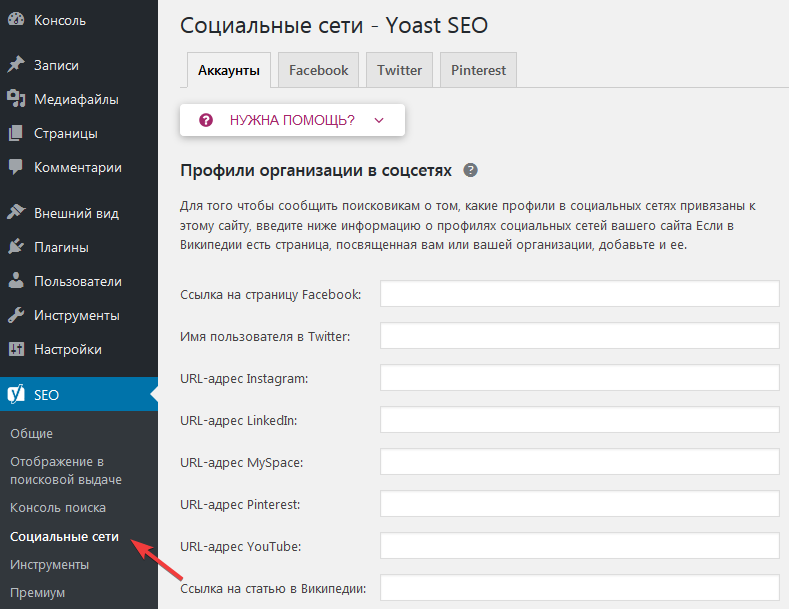
Task: Click the Пользователи person icon
Action: [16, 280]
